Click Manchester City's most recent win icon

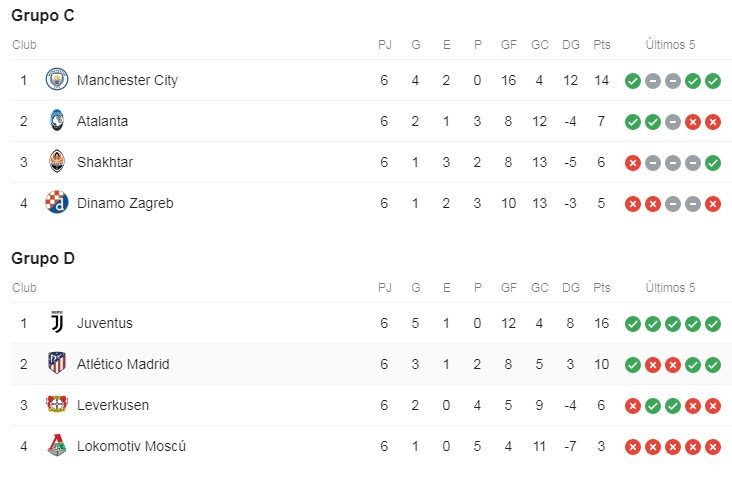pyautogui.click(x=713, y=80)
